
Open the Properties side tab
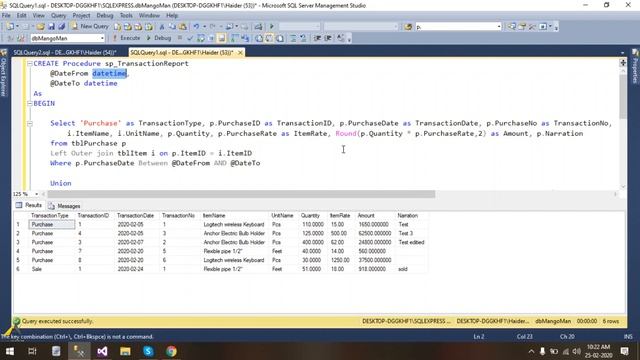[x=635, y=67]
